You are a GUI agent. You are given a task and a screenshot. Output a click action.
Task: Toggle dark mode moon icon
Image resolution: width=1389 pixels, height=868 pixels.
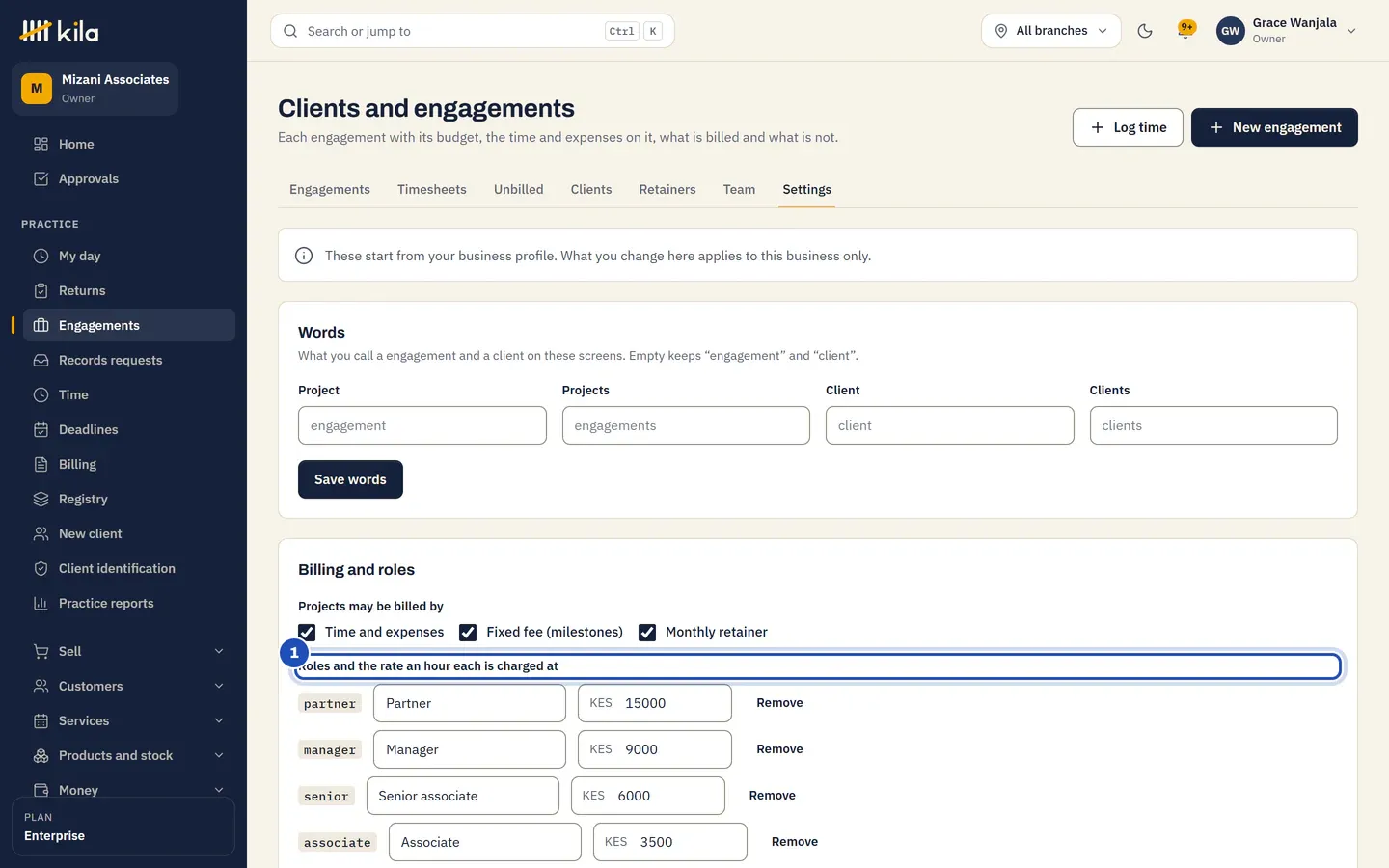(x=1145, y=31)
